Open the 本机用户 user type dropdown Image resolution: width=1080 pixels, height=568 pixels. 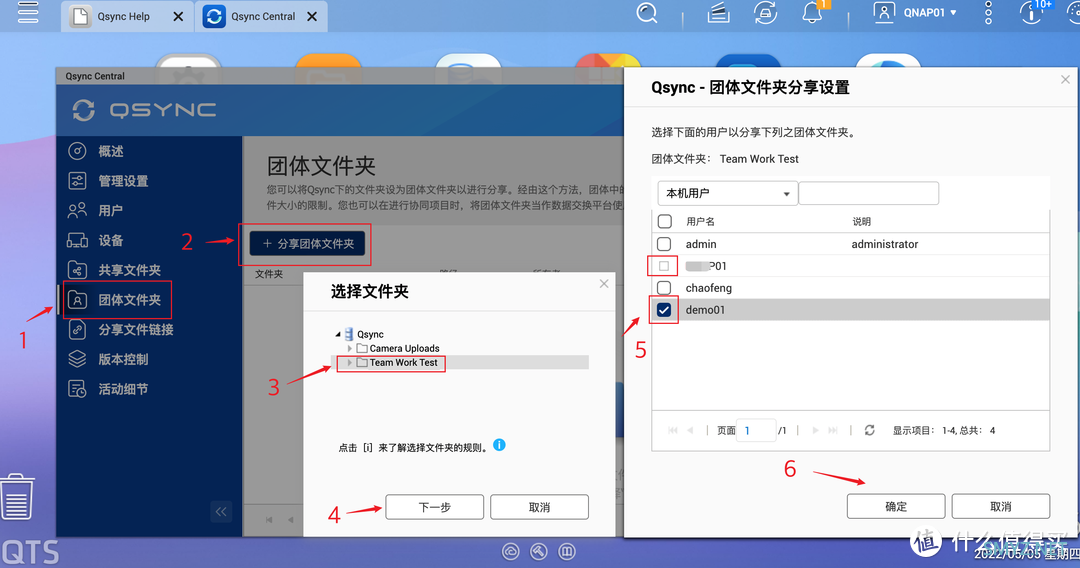(x=727, y=193)
